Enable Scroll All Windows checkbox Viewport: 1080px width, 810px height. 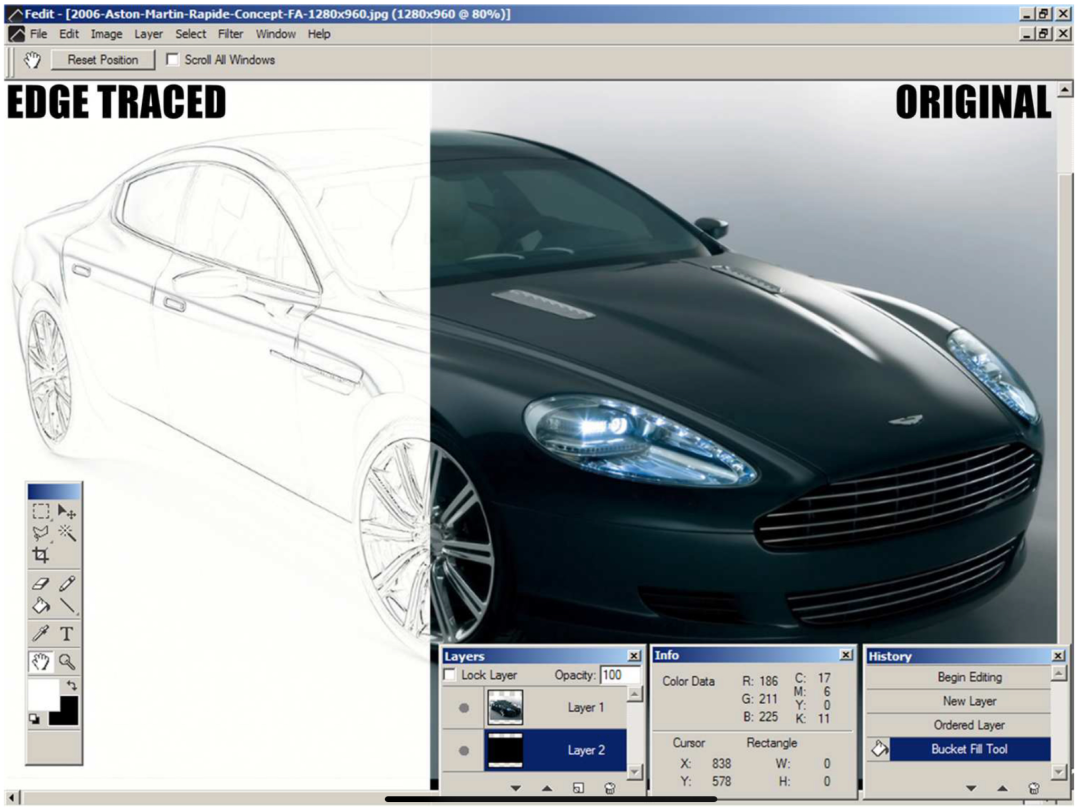173,60
